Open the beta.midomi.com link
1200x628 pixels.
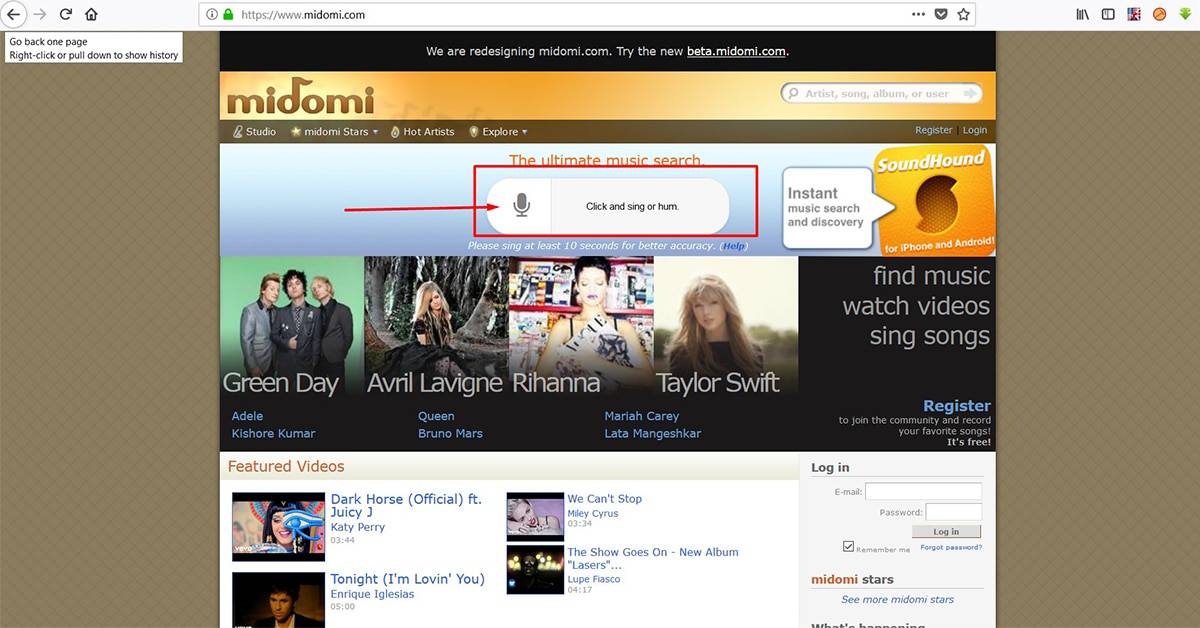[x=736, y=51]
